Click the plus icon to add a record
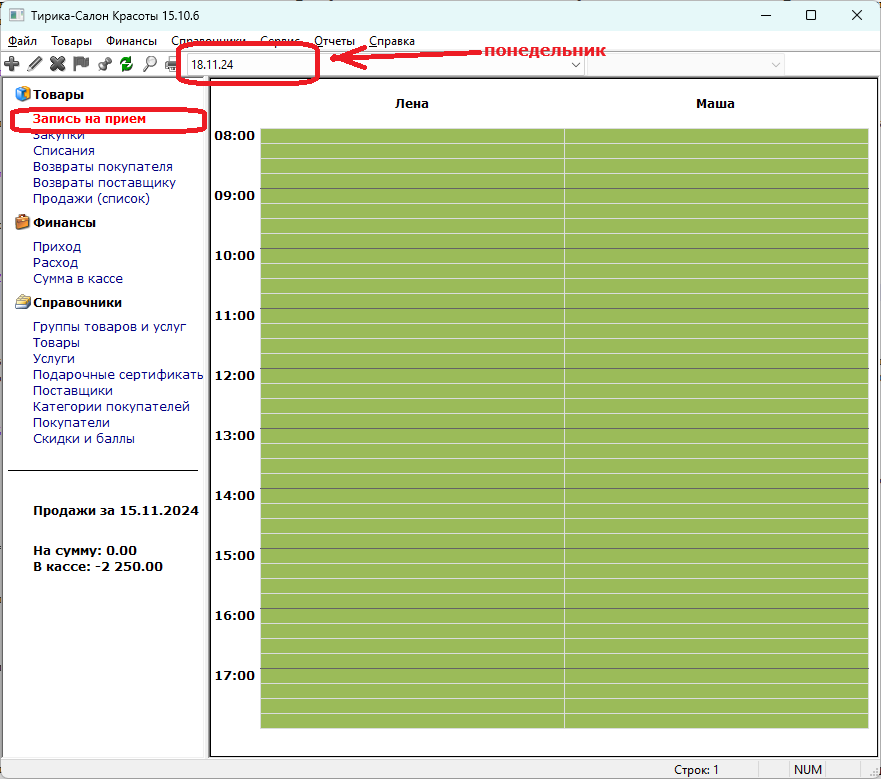The image size is (881, 779). (x=12, y=64)
